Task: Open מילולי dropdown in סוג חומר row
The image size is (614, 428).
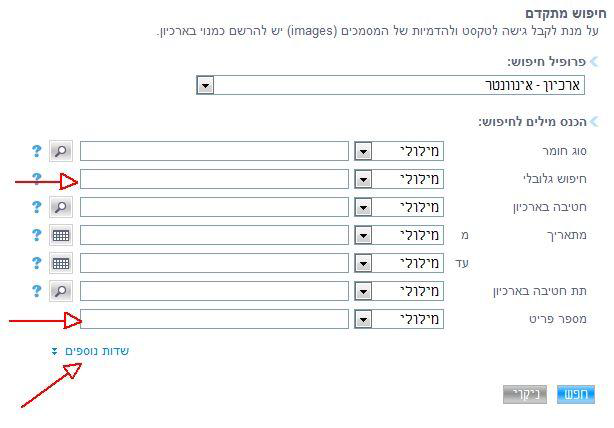Action: coord(363,151)
